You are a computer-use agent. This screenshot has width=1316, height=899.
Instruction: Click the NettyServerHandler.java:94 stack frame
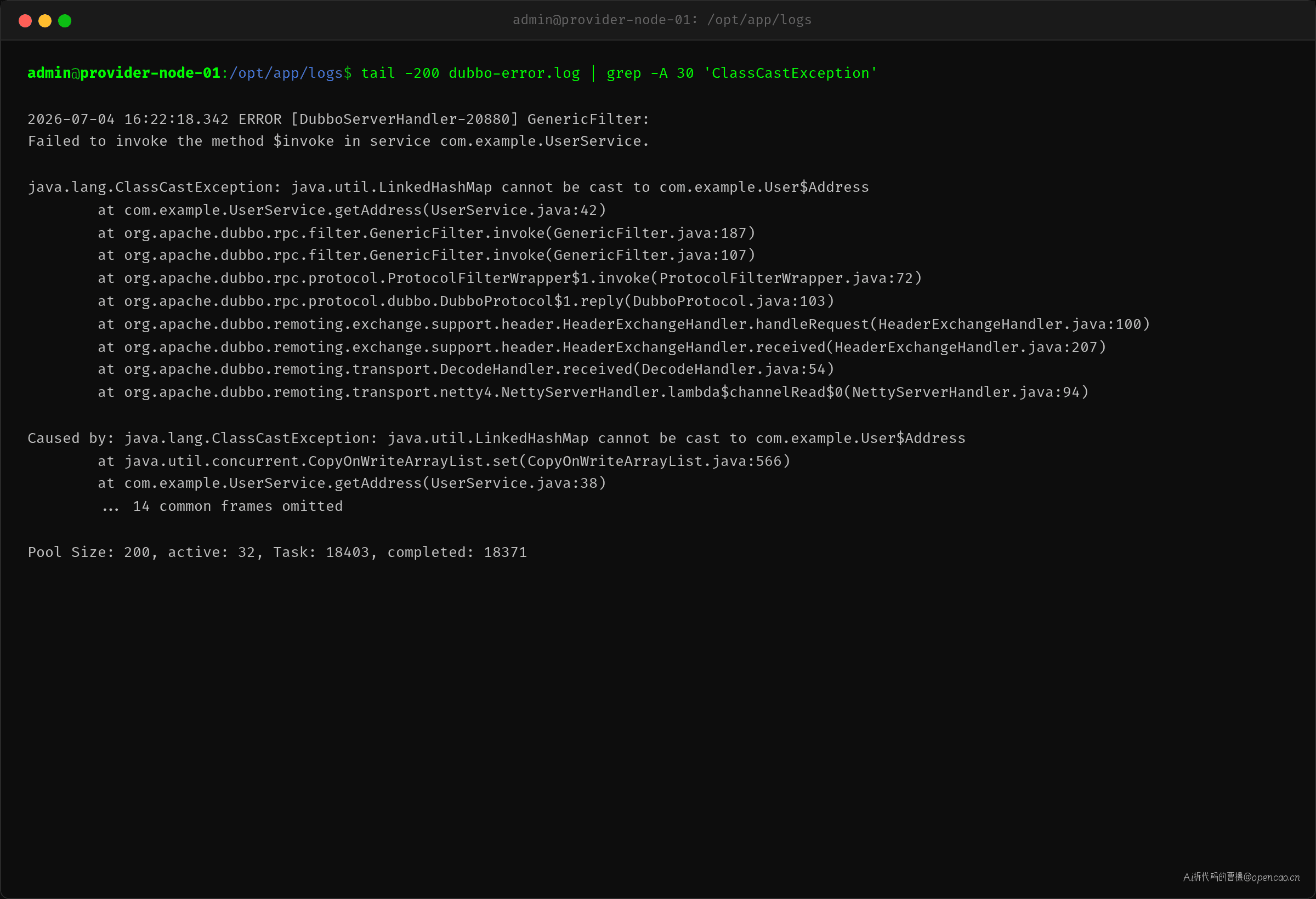593,392
